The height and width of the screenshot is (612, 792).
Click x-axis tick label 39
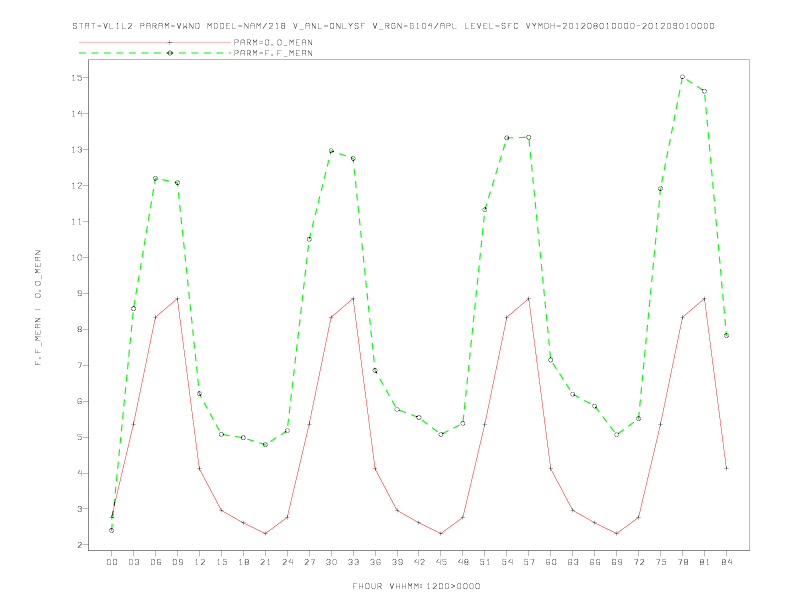pyautogui.click(x=397, y=562)
